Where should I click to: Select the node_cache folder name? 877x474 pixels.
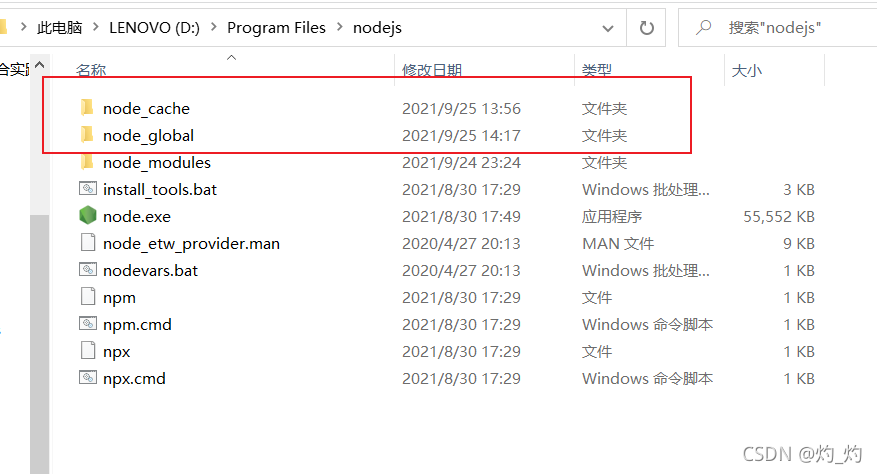point(147,109)
